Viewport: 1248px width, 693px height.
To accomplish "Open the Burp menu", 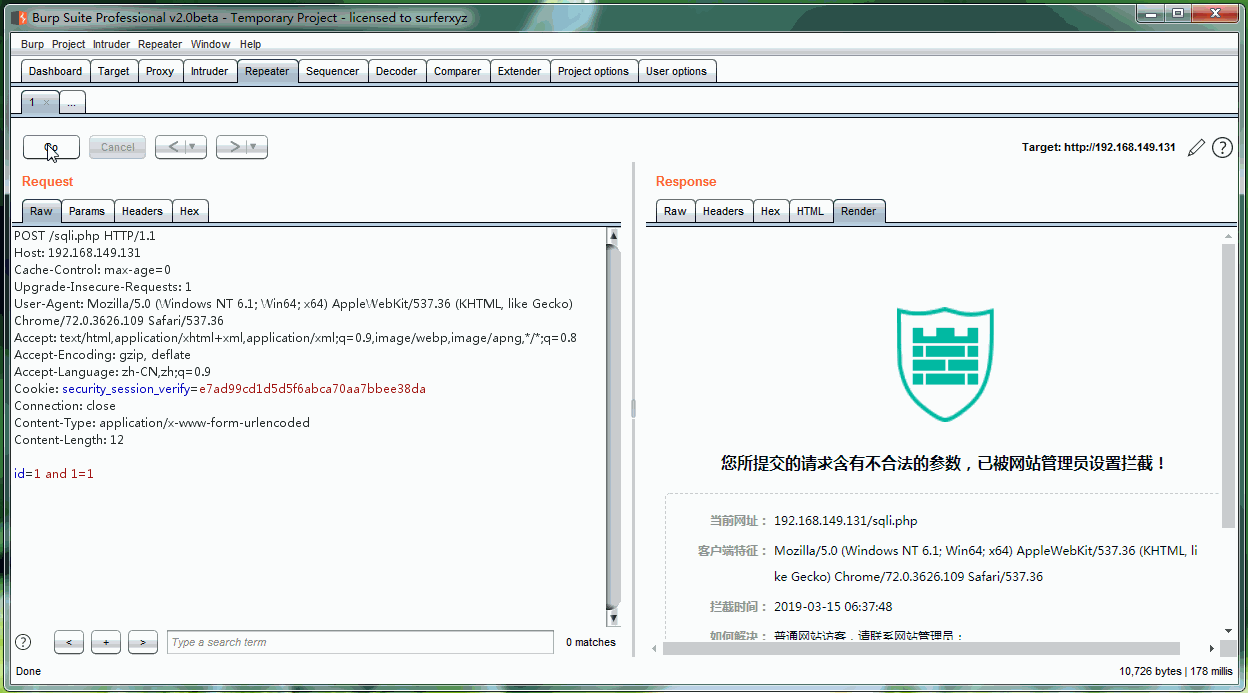I will (x=32, y=44).
